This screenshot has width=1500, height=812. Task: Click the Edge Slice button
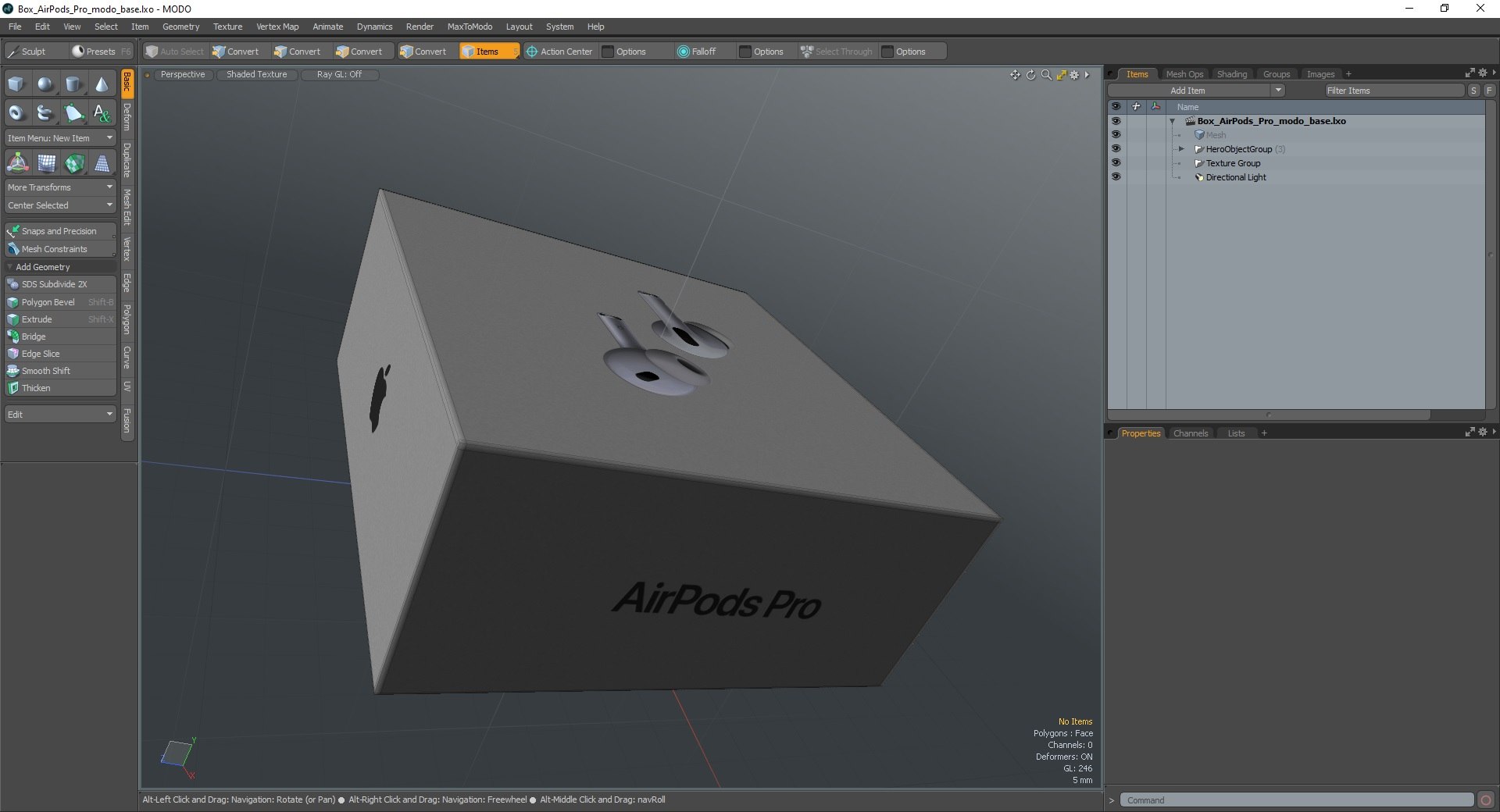(x=60, y=354)
